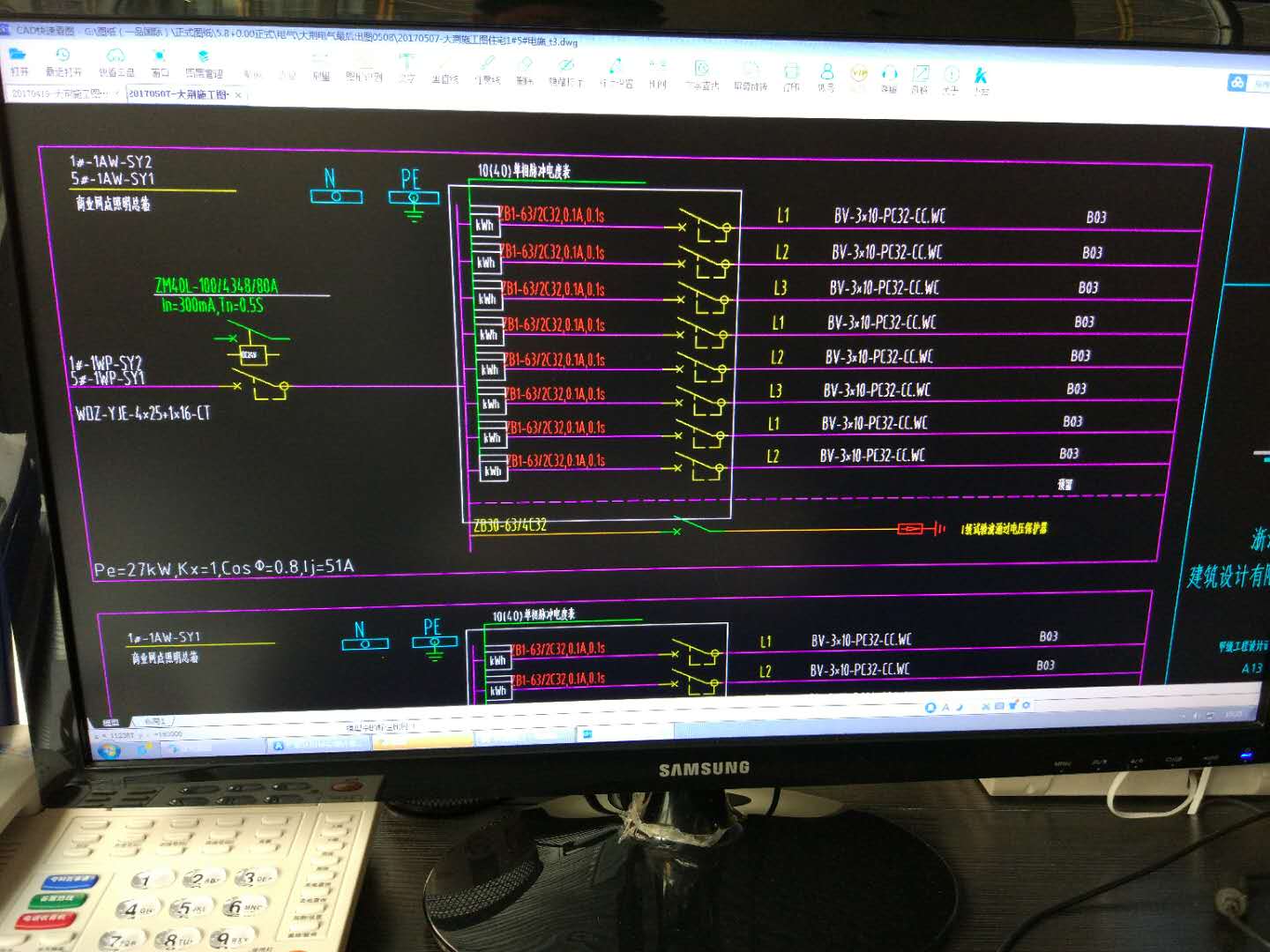Screen dimensions: 1270x952
Task: Click the ZB30-63/4C32 breaker label
Action: coord(510,524)
